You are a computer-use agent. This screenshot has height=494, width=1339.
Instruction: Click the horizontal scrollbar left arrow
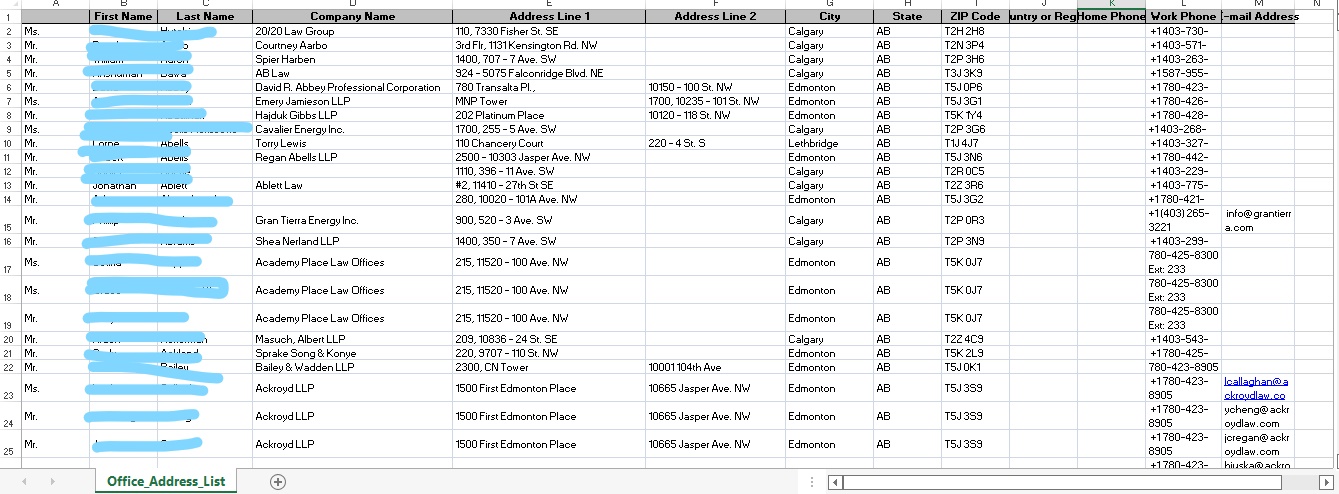click(836, 482)
